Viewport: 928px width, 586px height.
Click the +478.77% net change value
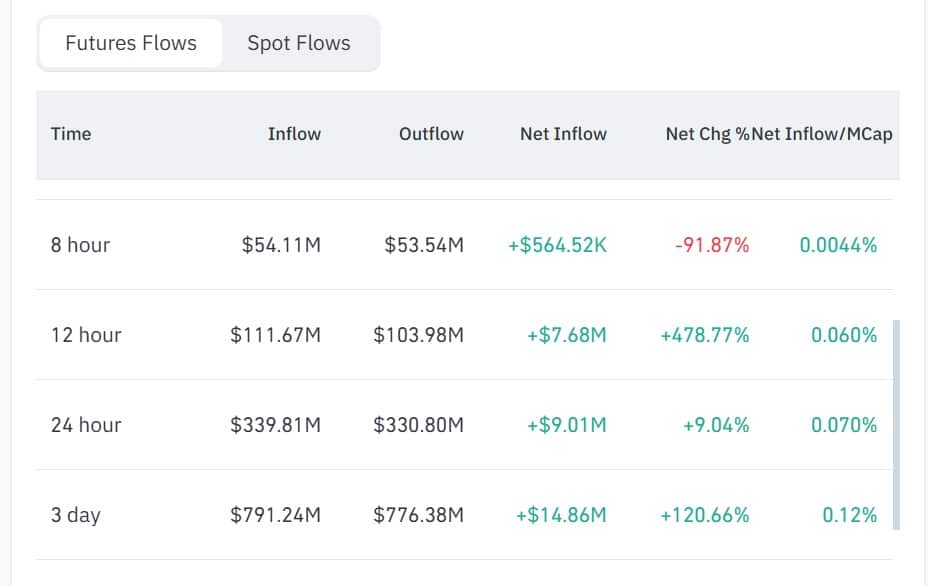click(x=705, y=335)
